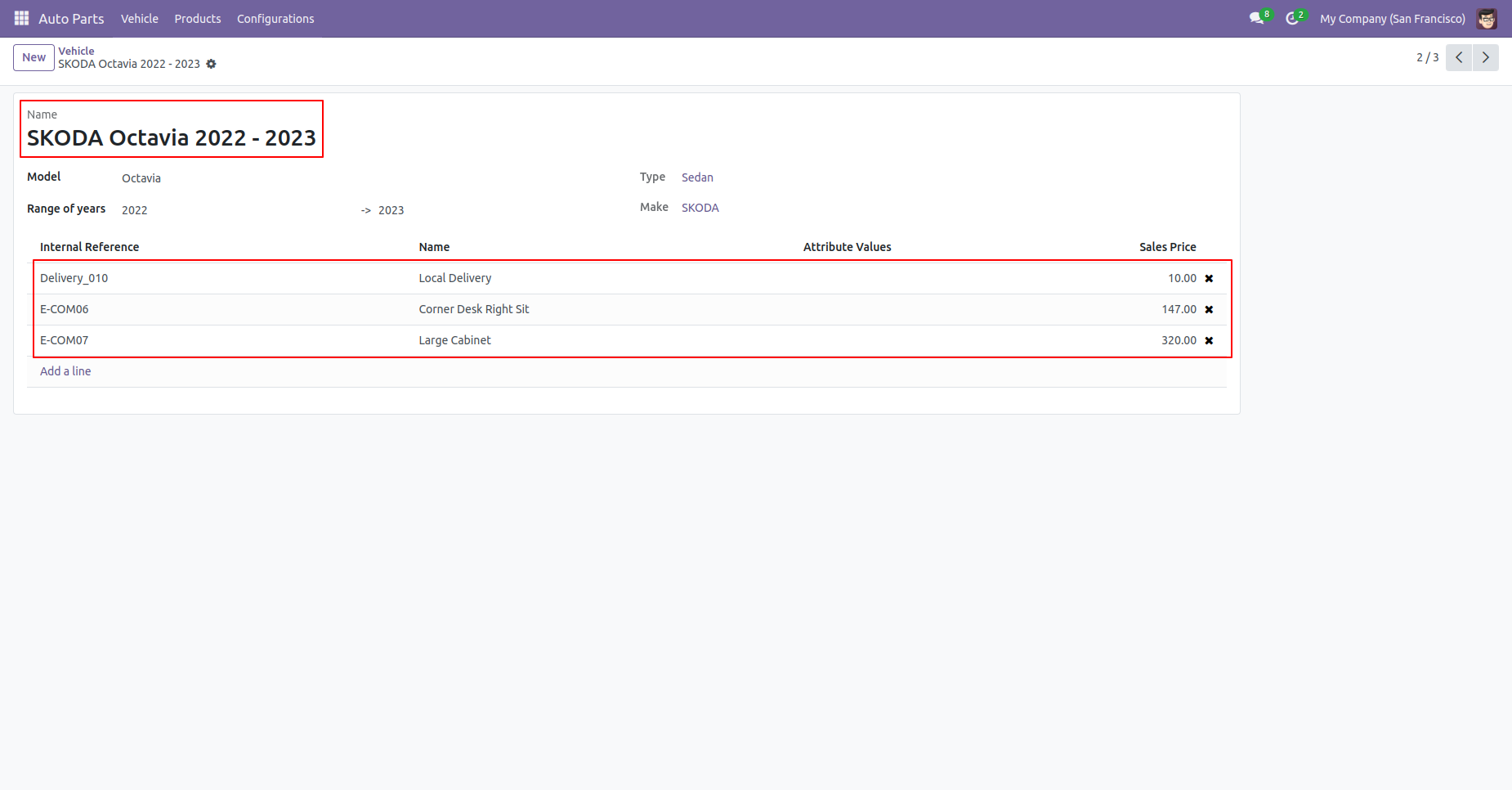Create a New vehicle record
1512x790 pixels.
[34, 57]
